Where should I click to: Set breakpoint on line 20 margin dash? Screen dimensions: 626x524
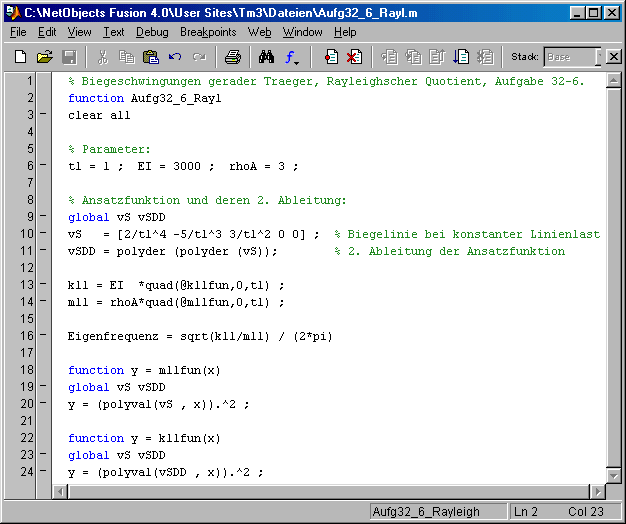[x=43, y=405]
